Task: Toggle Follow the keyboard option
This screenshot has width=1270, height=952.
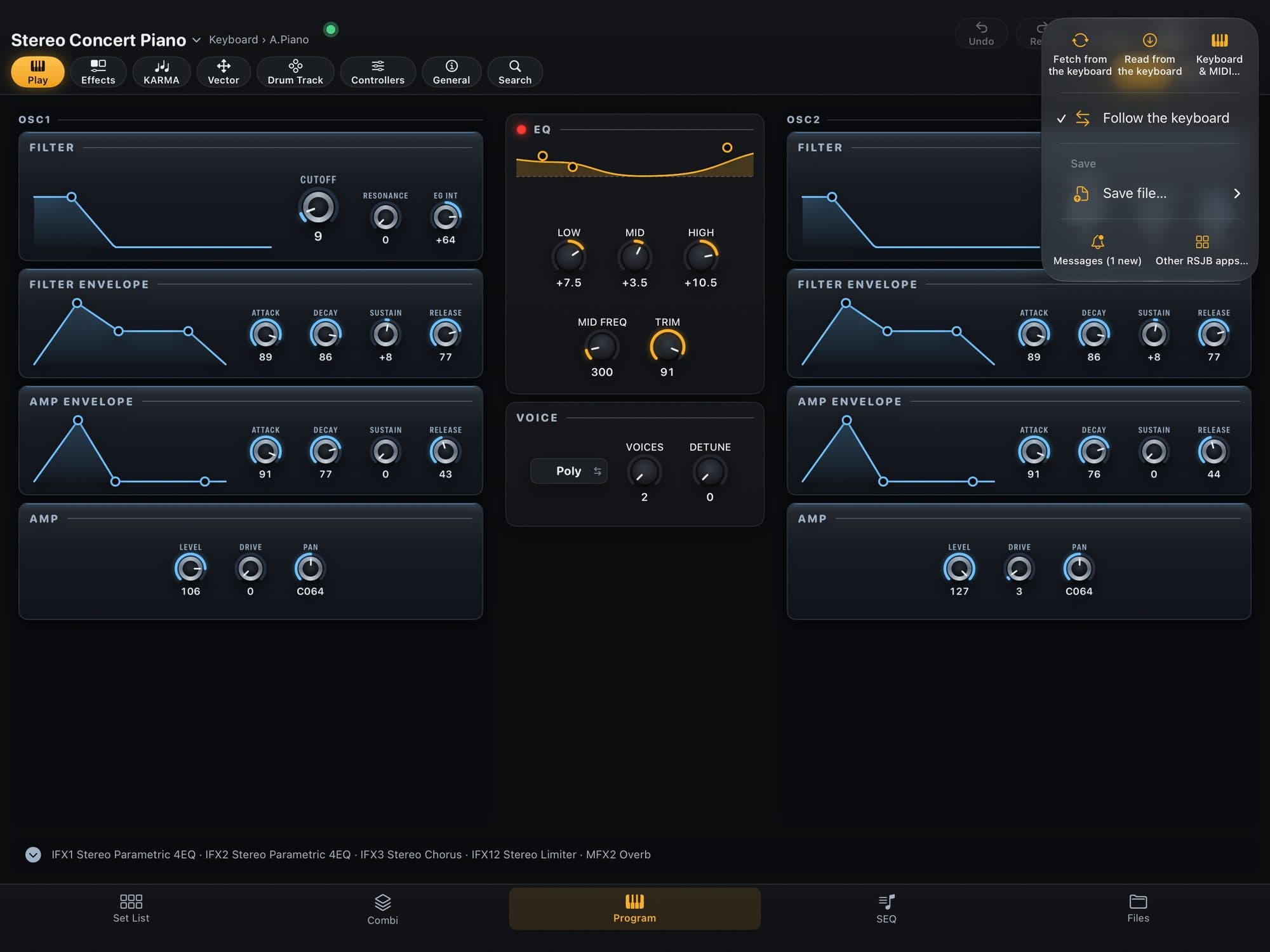Action: point(1149,118)
